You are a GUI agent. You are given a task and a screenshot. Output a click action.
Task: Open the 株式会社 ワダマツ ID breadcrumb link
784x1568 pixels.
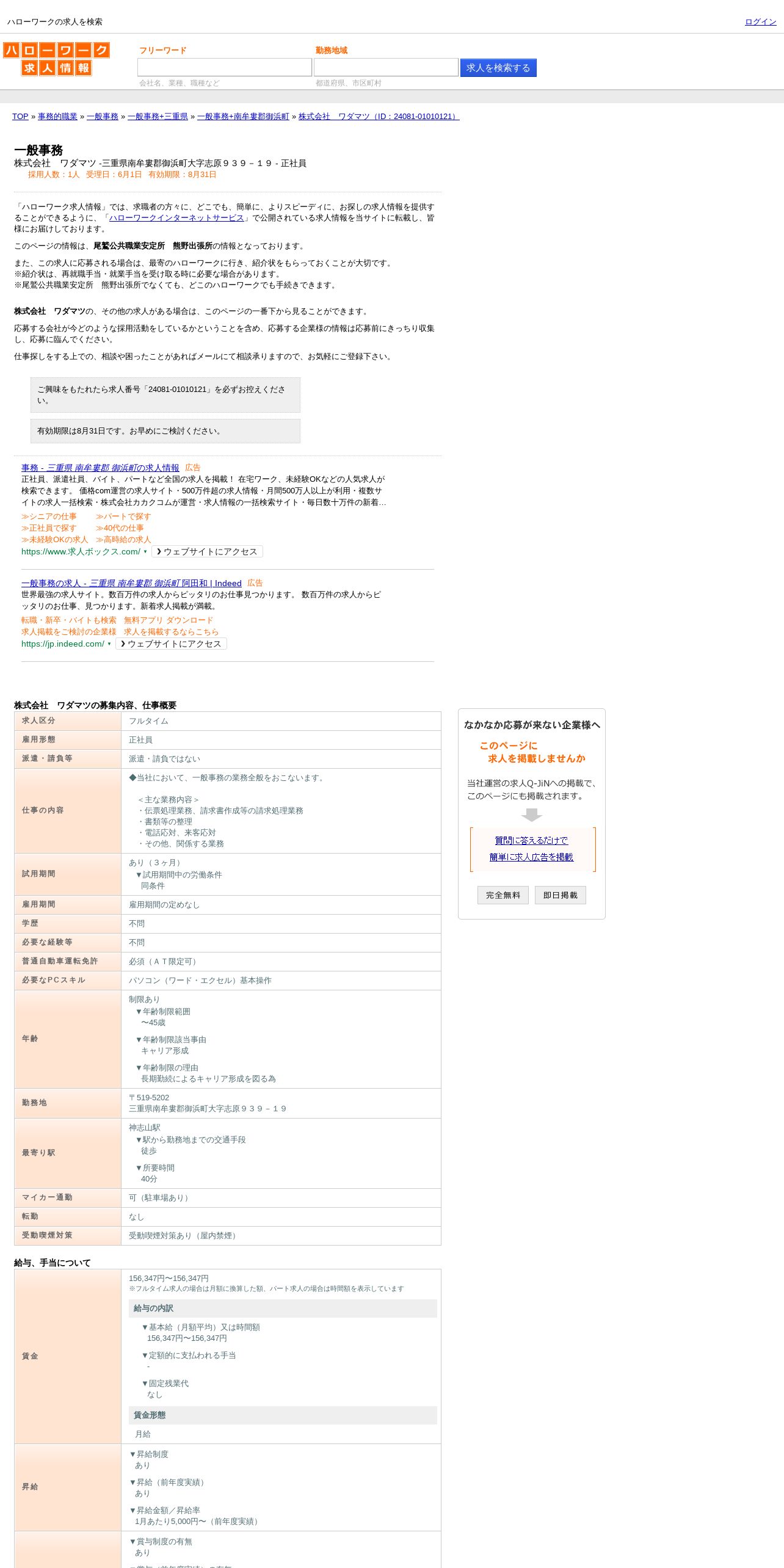[x=379, y=117]
